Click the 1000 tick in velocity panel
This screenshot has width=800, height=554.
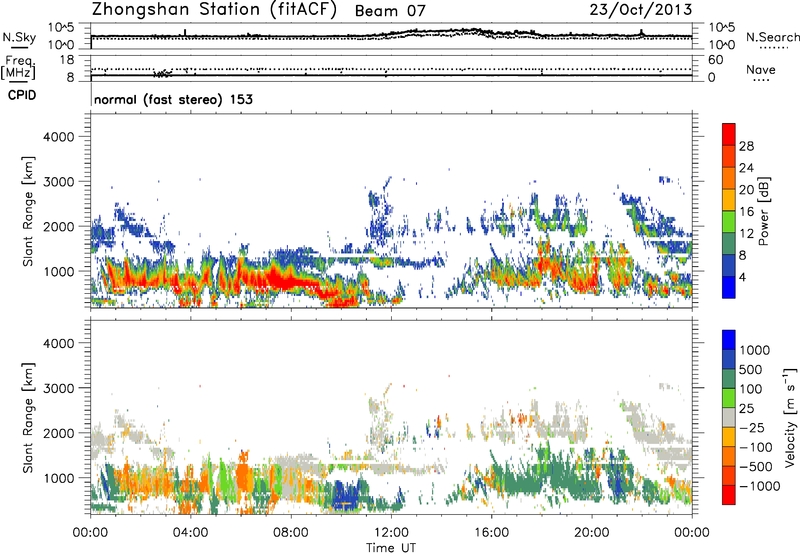(x=58, y=478)
